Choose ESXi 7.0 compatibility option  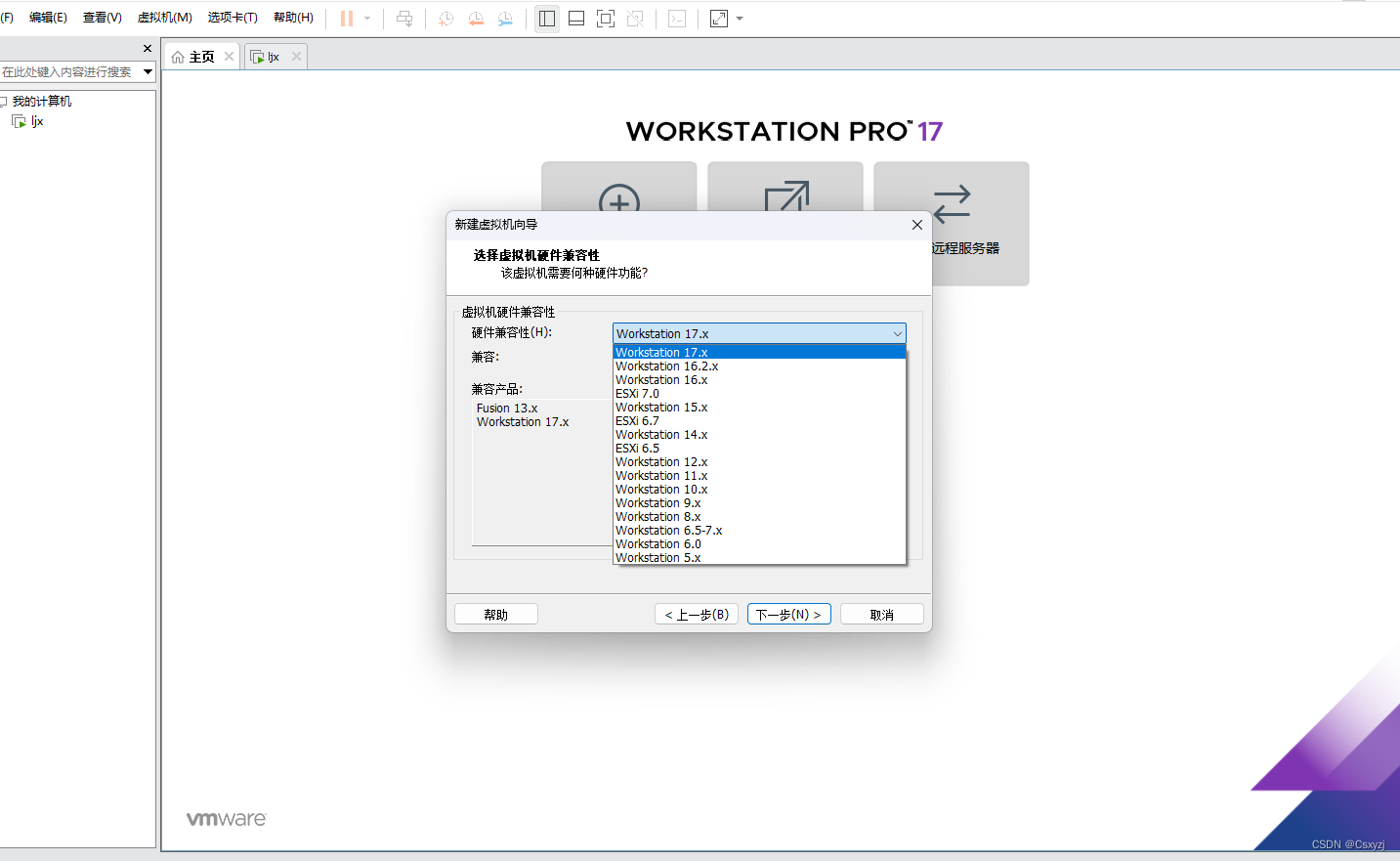pyautogui.click(x=759, y=394)
